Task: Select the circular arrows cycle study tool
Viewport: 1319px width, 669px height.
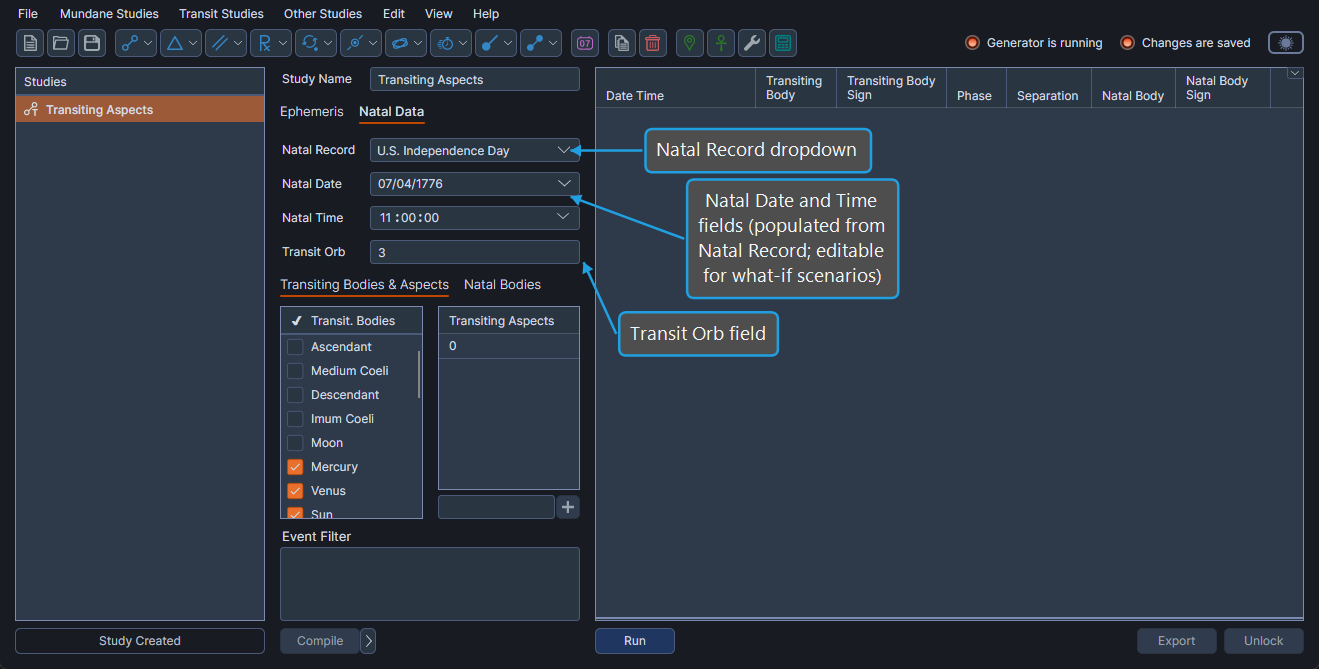Action: point(316,43)
